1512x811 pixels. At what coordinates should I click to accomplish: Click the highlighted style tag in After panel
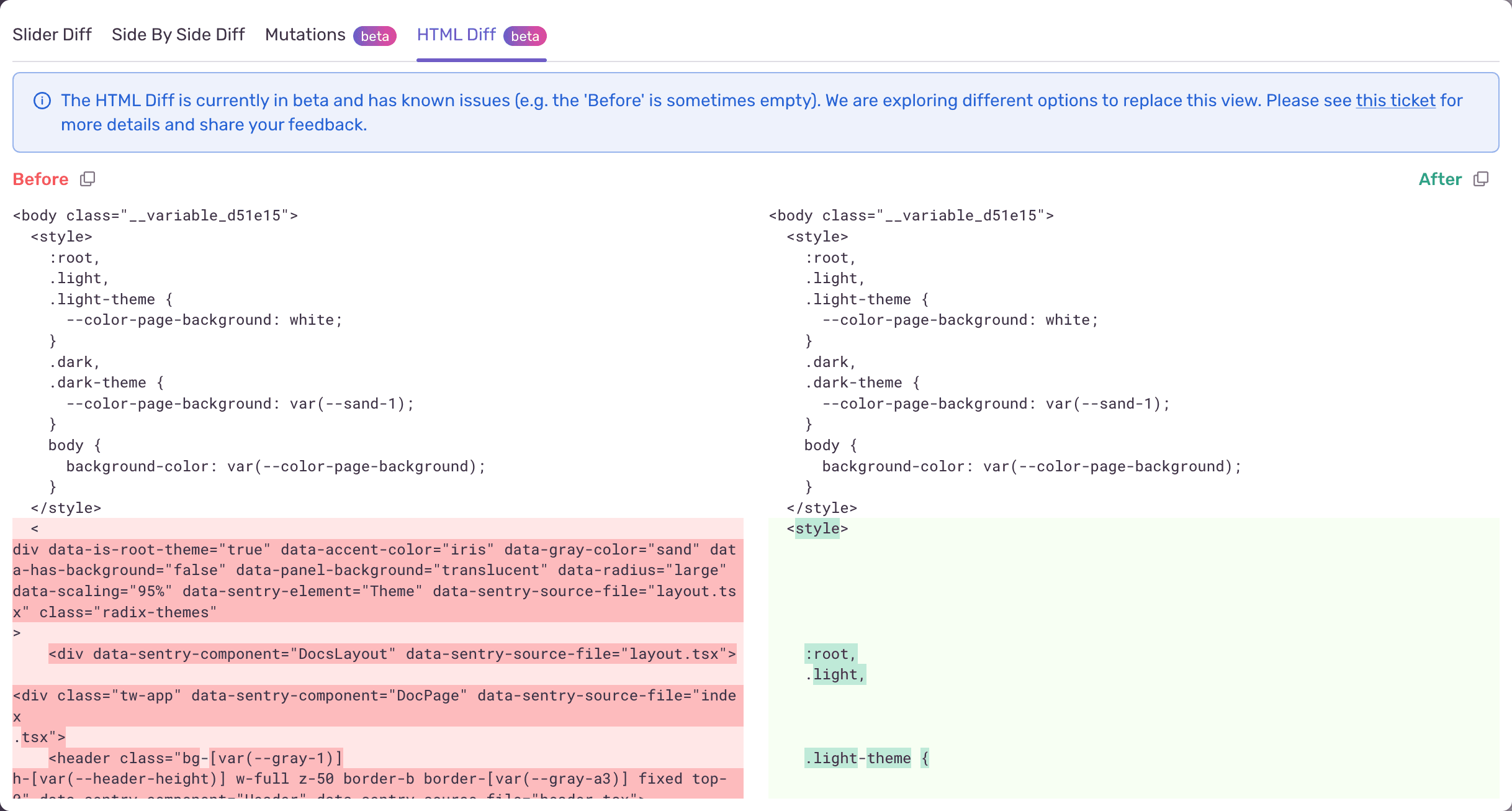coord(817,528)
